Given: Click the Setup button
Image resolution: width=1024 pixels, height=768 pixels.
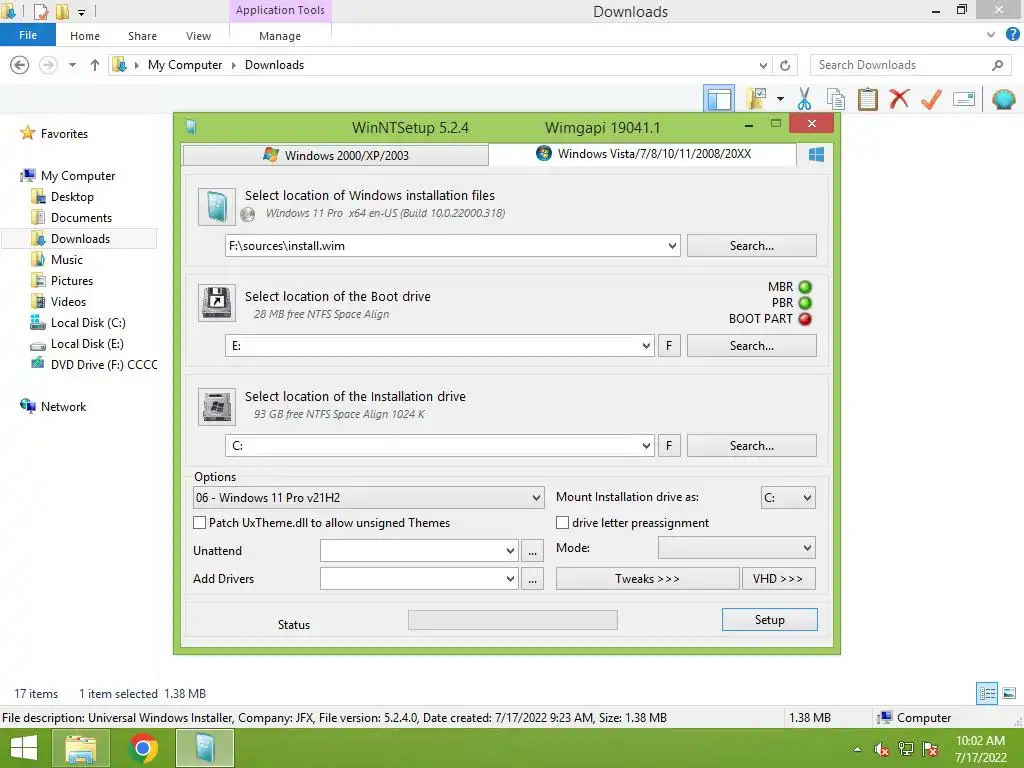Looking at the screenshot, I should coord(769,620).
